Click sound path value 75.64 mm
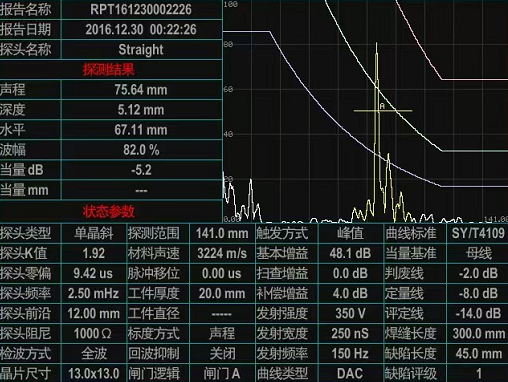The width and height of the screenshot is (508, 382). (141, 90)
